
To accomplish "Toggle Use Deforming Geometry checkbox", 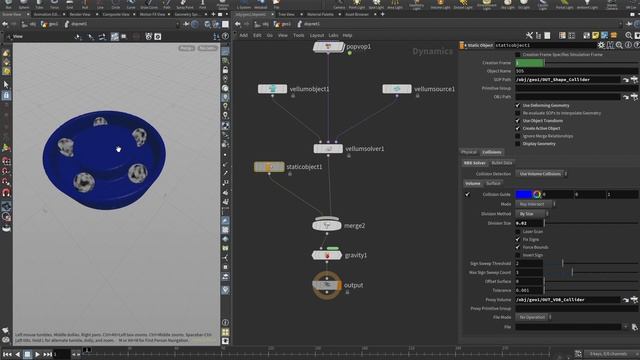I will pyautogui.click(x=518, y=105).
